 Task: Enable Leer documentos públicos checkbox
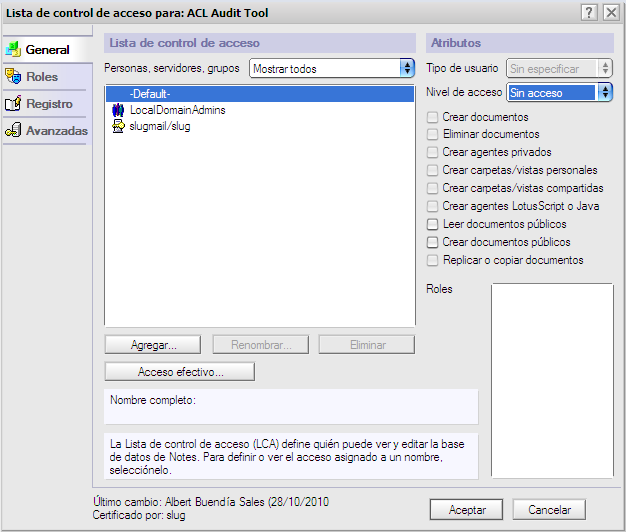(x=432, y=224)
